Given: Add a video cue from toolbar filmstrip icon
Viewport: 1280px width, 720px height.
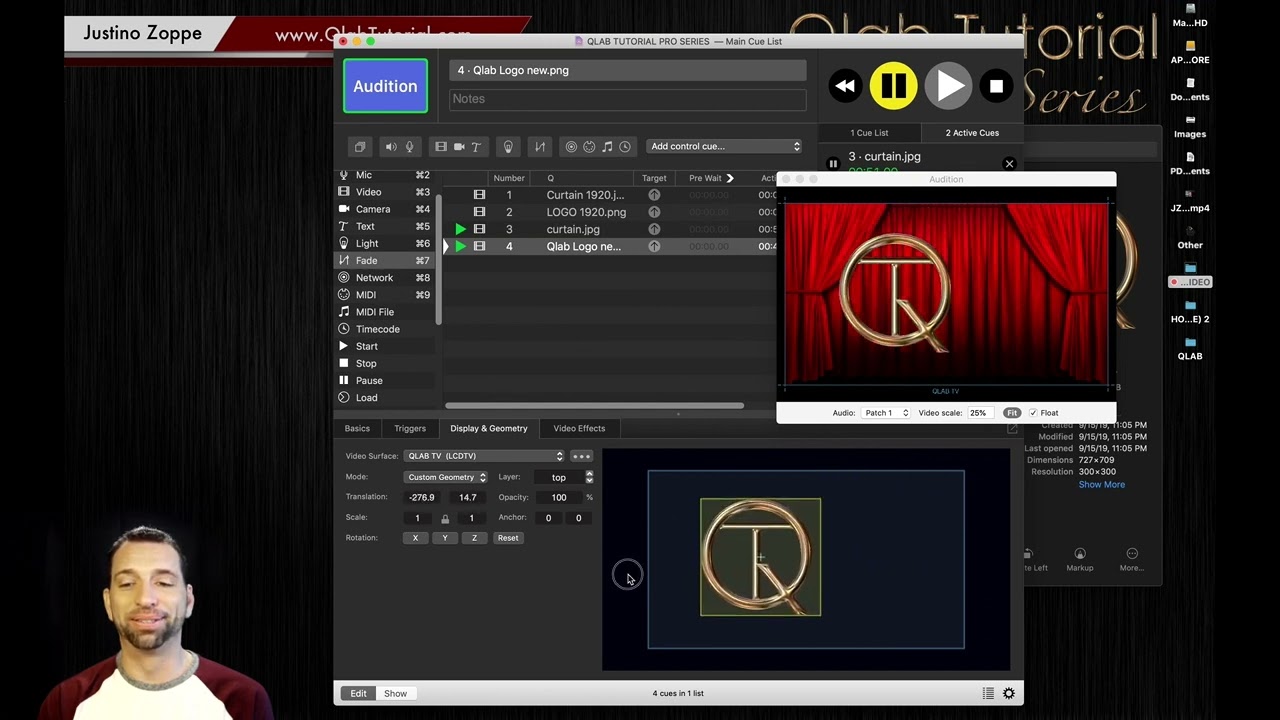Looking at the screenshot, I should [441, 147].
